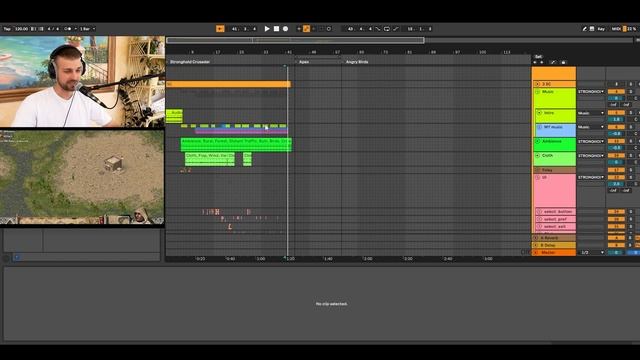Toggle the orange Automation Arm icon
Image resolution: width=640 pixels, height=360 pixels.
point(307,29)
